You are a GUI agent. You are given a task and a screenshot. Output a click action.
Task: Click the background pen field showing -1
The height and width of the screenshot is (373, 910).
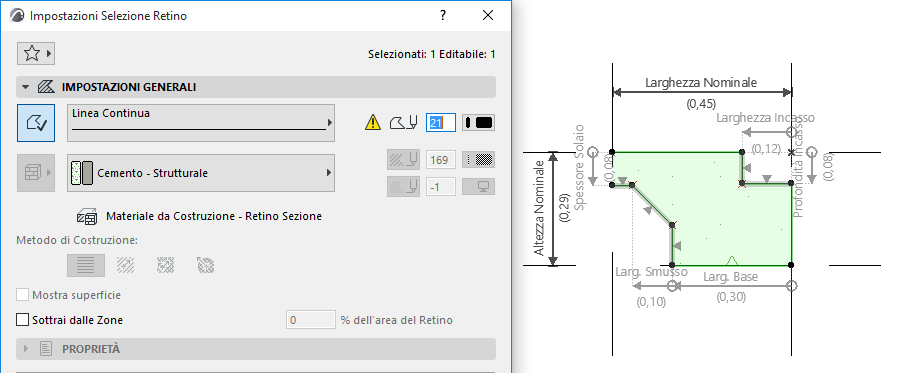441,186
